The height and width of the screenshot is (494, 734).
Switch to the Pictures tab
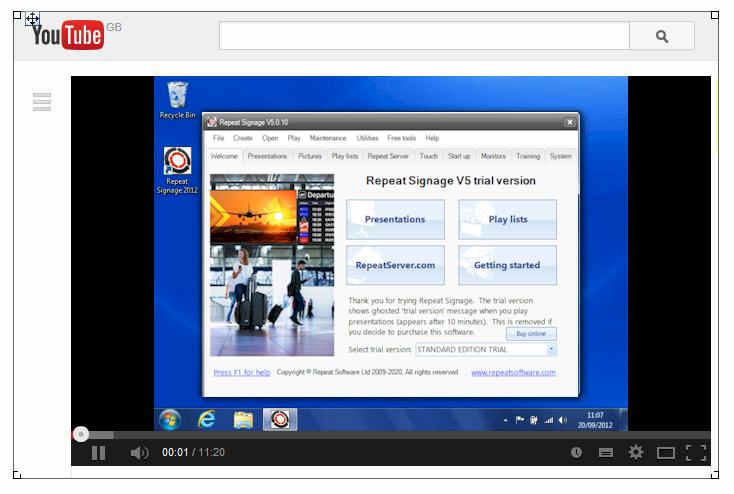(x=310, y=156)
